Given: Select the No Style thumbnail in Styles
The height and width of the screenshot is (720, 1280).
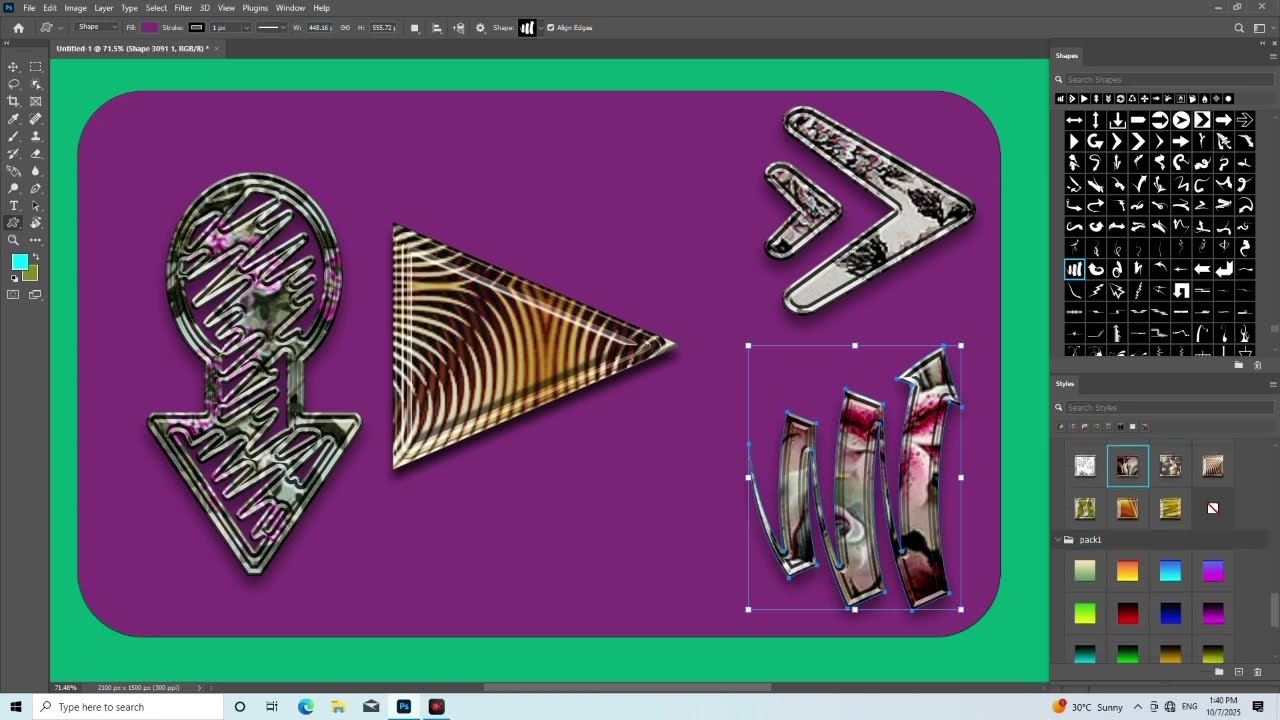Looking at the screenshot, I should tap(1213, 508).
